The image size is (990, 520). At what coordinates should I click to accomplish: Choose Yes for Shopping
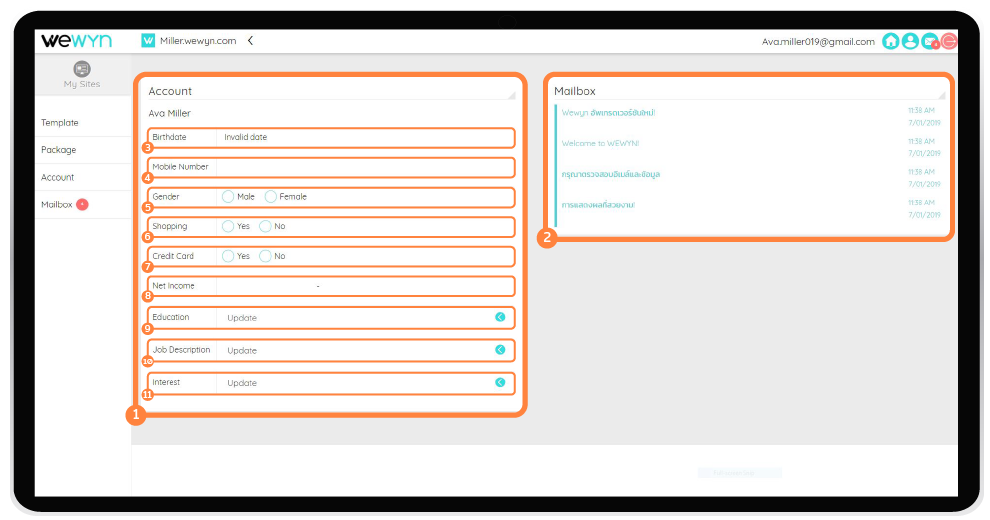click(228, 226)
